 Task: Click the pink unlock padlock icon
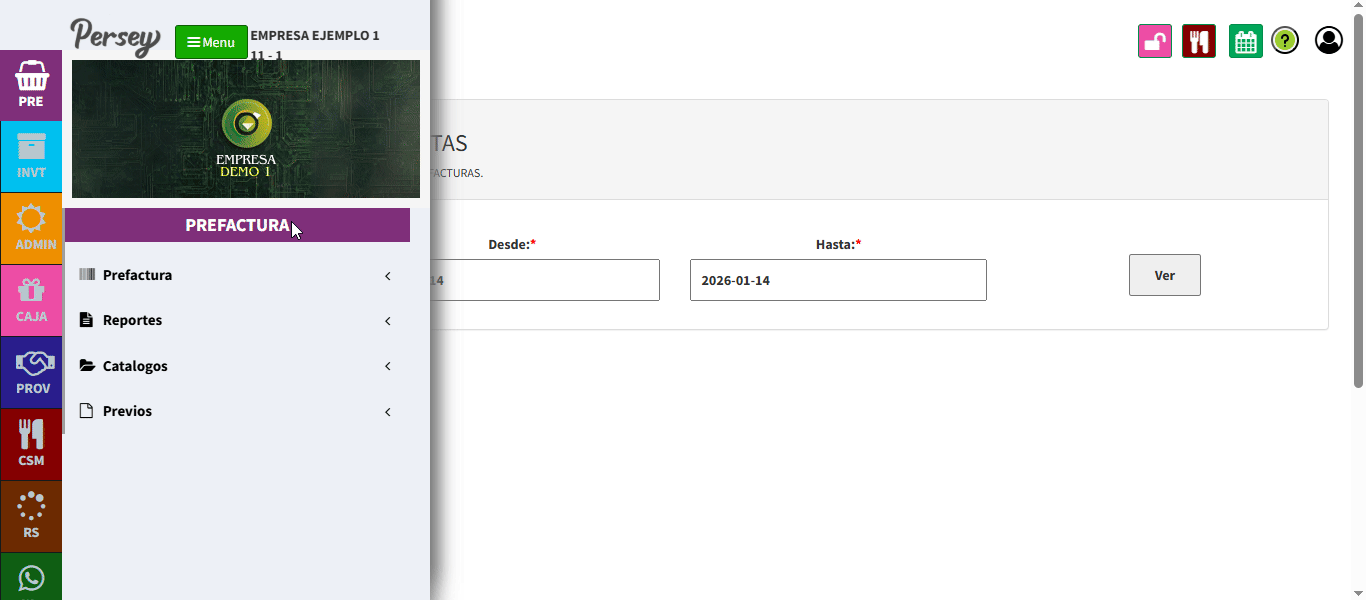pos(1154,41)
